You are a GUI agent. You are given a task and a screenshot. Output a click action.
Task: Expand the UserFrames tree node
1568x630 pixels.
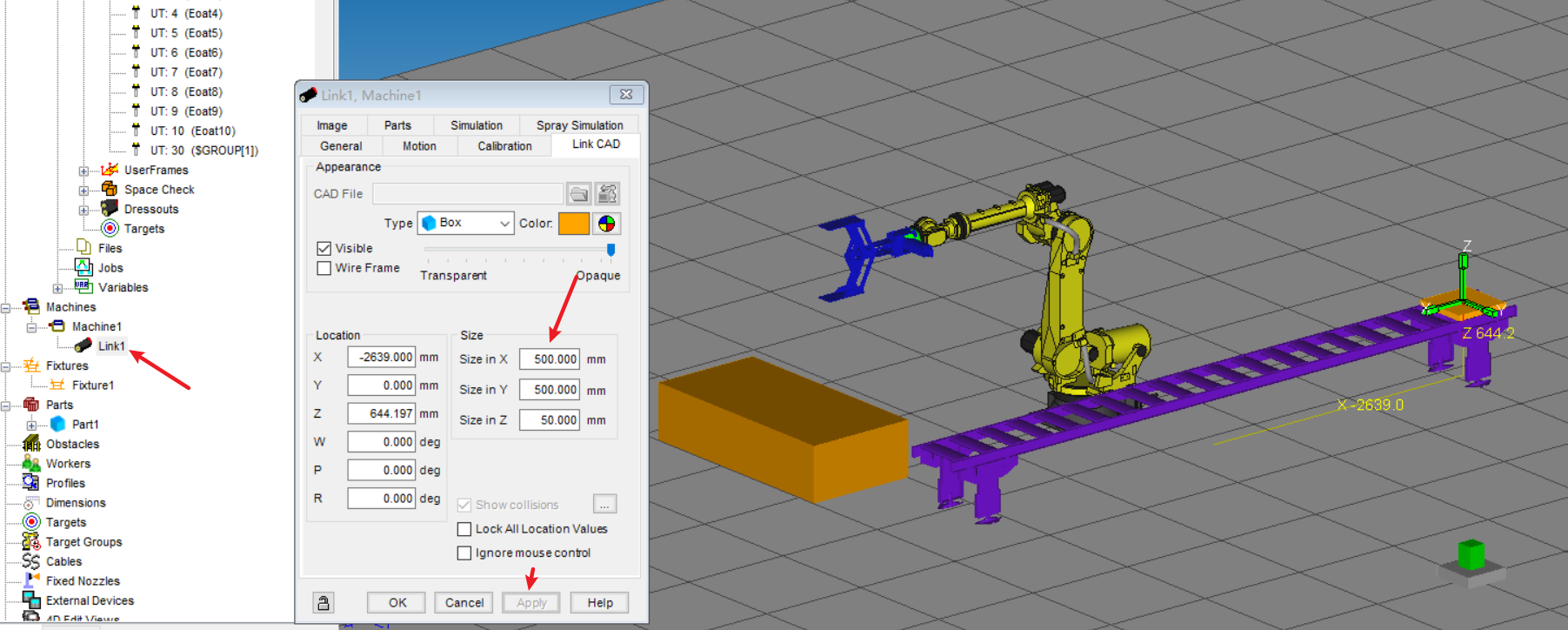(83, 171)
